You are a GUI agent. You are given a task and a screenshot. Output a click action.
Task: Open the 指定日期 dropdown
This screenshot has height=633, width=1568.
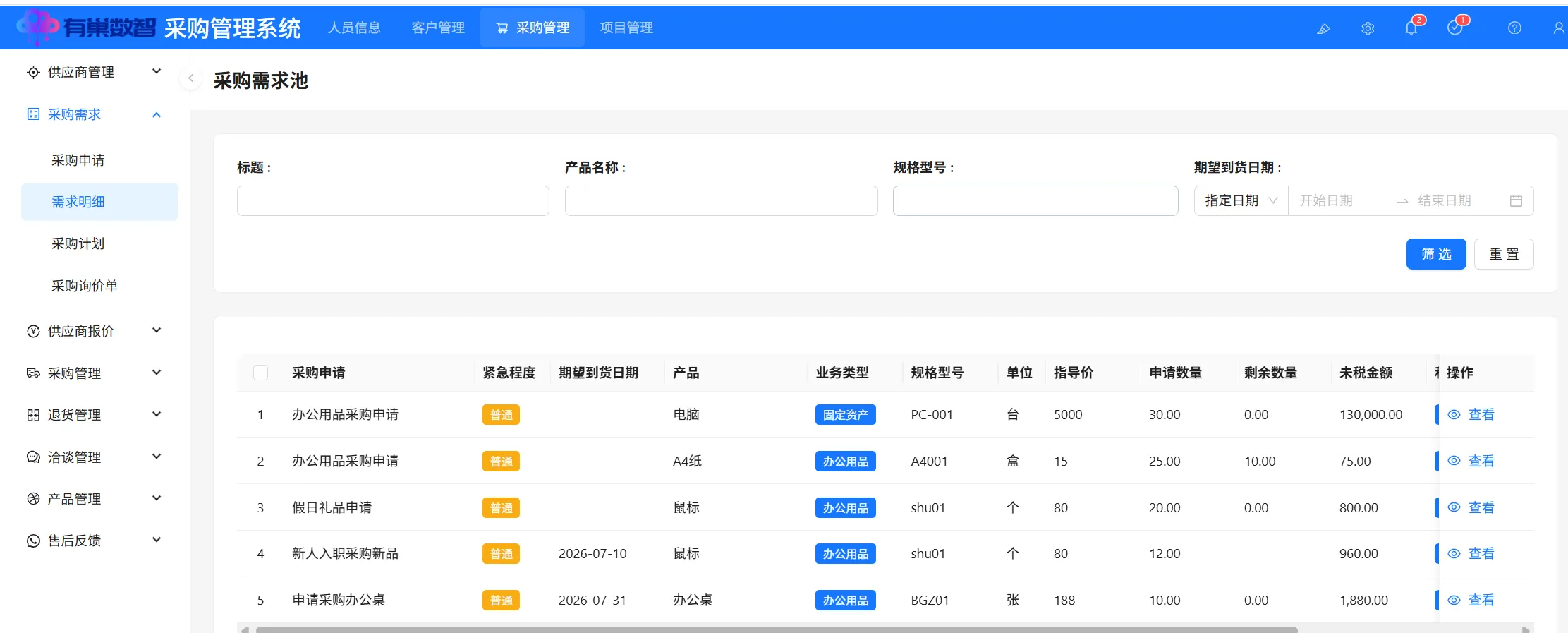1241,201
